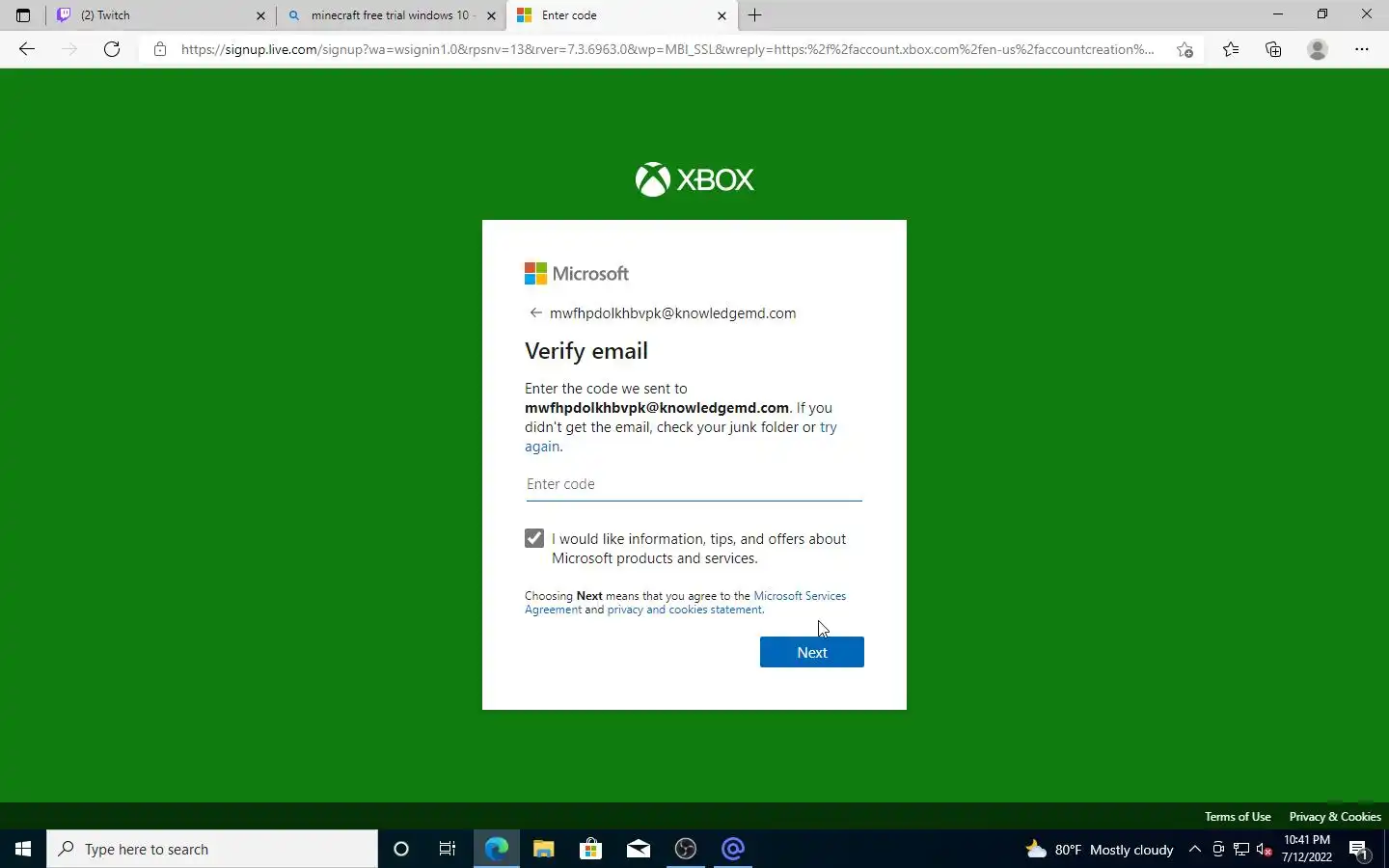This screenshot has height=868, width=1389.
Task: Open the Collections icon in toolbar
Action: [x=1273, y=49]
